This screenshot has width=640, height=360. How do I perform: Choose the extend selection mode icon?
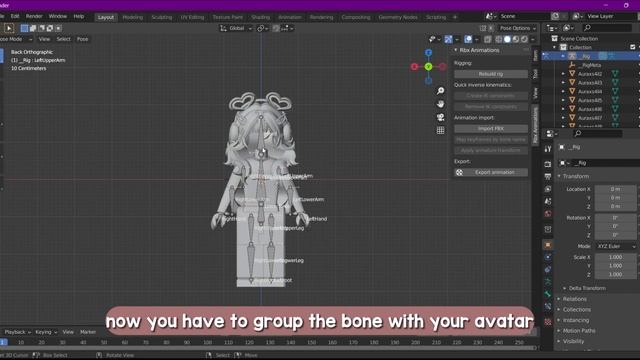pyautogui.click(x=33, y=28)
